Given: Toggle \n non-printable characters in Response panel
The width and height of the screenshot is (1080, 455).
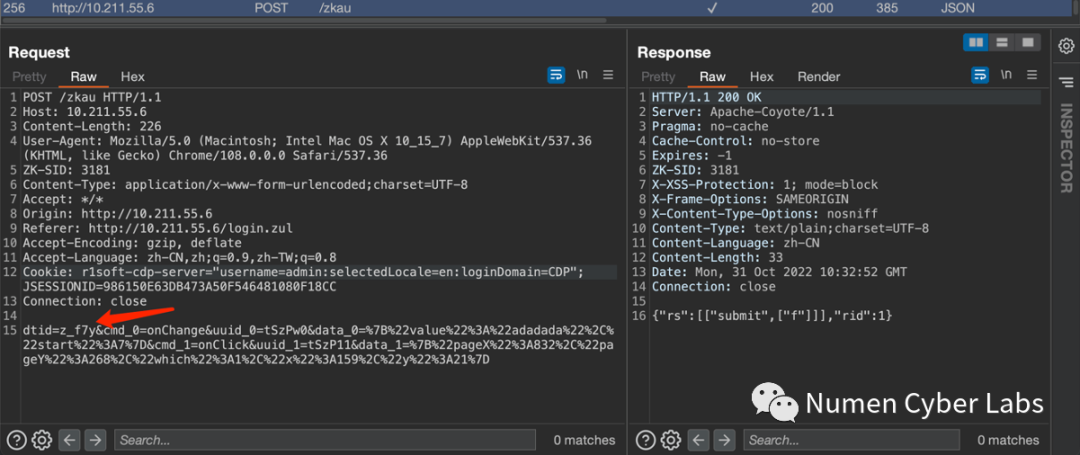Looking at the screenshot, I should (x=1006, y=75).
